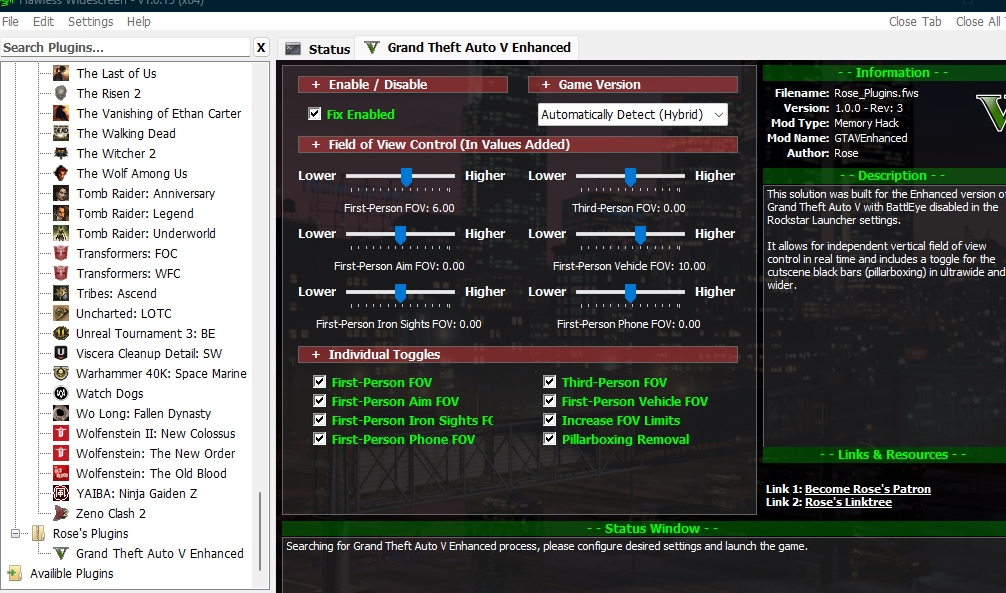The width and height of the screenshot is (1006, 593).
Task: Toggle First-Person FOV checkbox
Action: pos(320,381)
